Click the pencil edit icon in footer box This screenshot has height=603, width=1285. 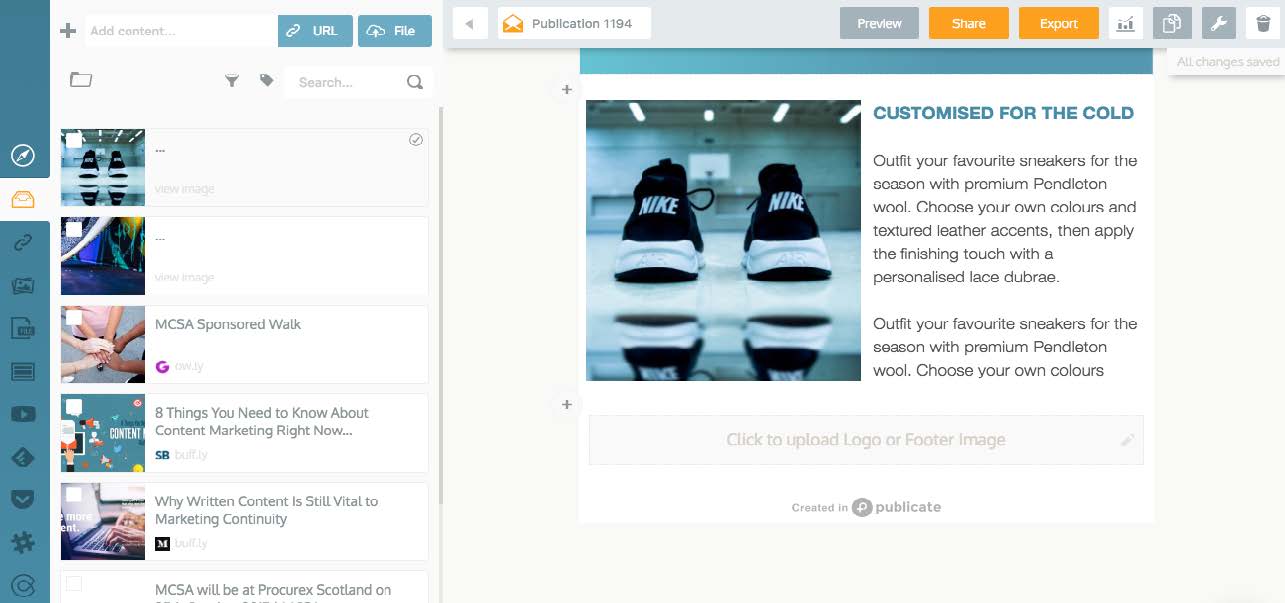click(1127, 440)
